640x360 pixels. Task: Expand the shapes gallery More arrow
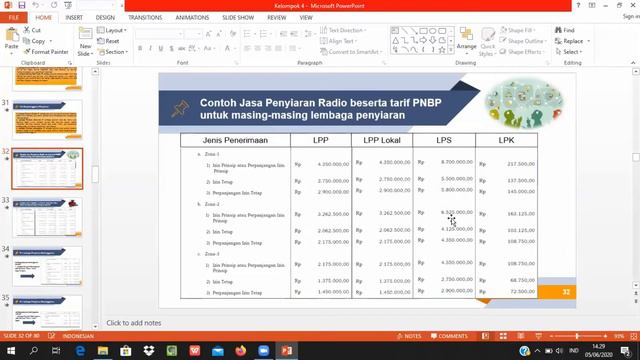click(x=451, y=50)
